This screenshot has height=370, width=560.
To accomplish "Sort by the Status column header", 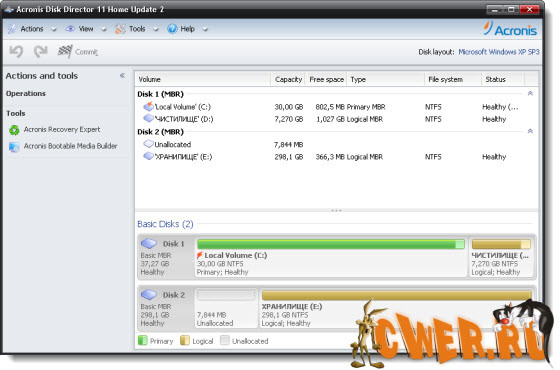I will click(x=503, y=79).
